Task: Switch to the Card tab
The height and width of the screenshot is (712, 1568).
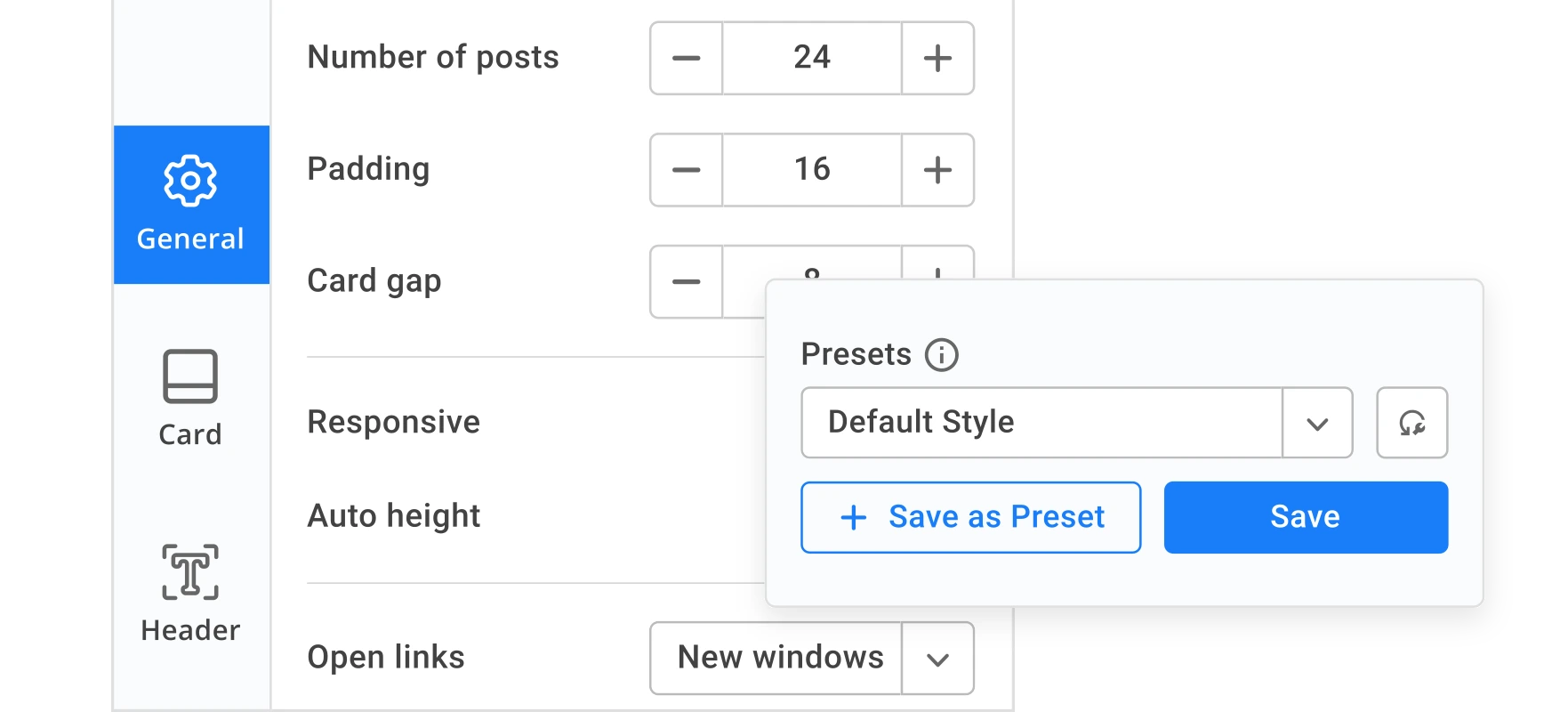Action: pos(190,398)
